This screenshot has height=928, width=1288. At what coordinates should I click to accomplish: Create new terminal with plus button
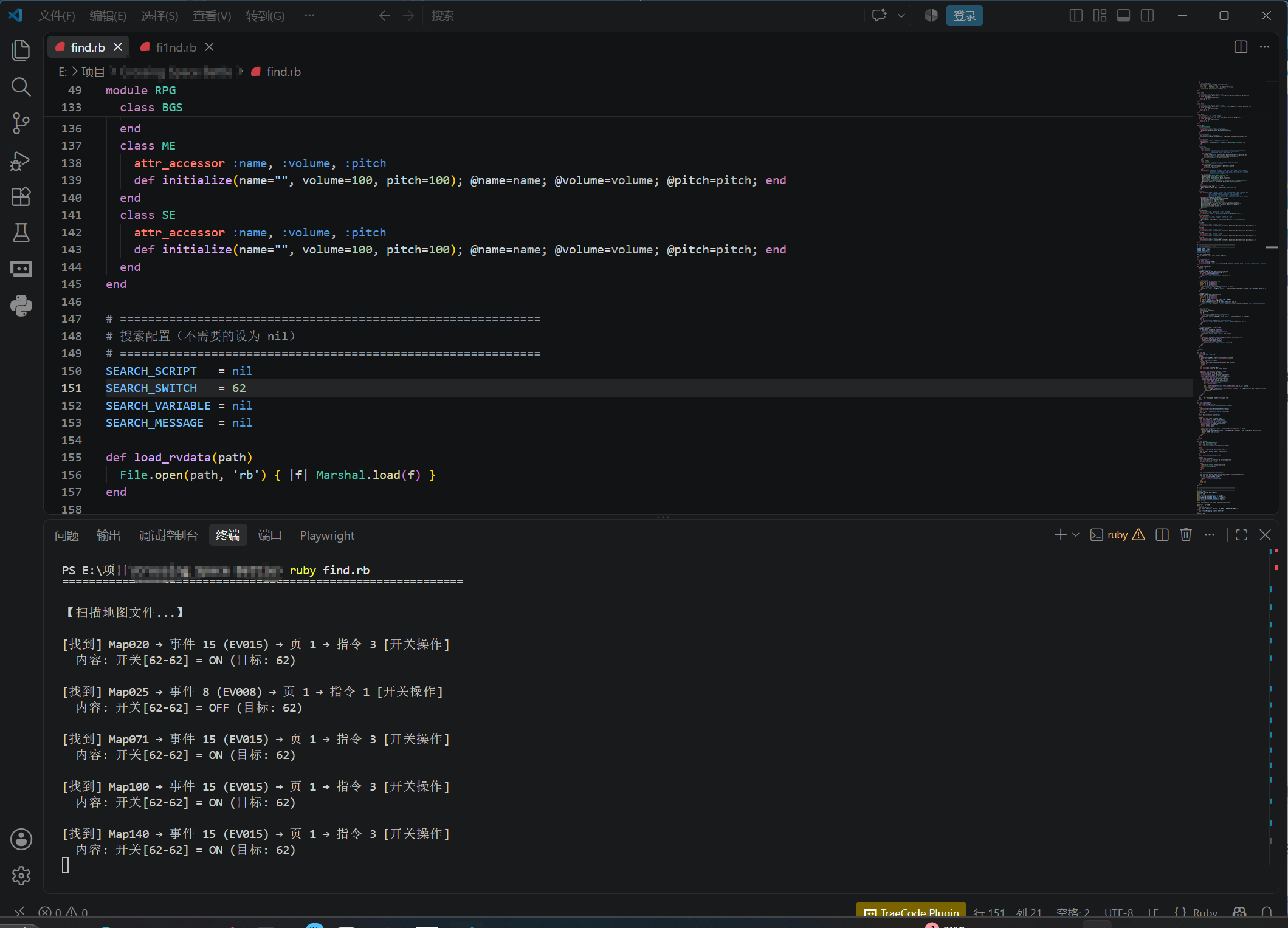pos(1061,535)
